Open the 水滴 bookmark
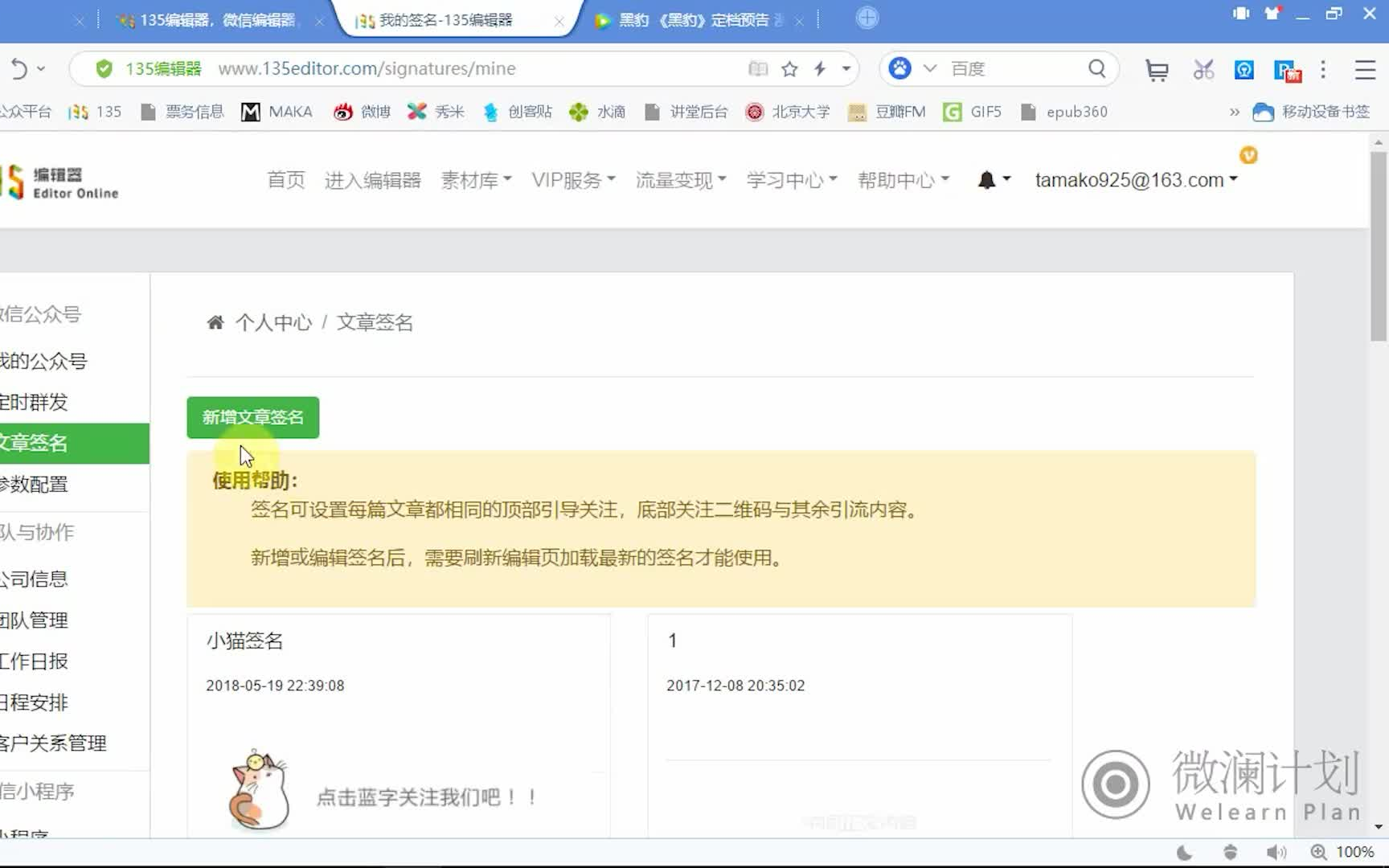Viewport: 1389px width, 868px height. pos(597,112)
